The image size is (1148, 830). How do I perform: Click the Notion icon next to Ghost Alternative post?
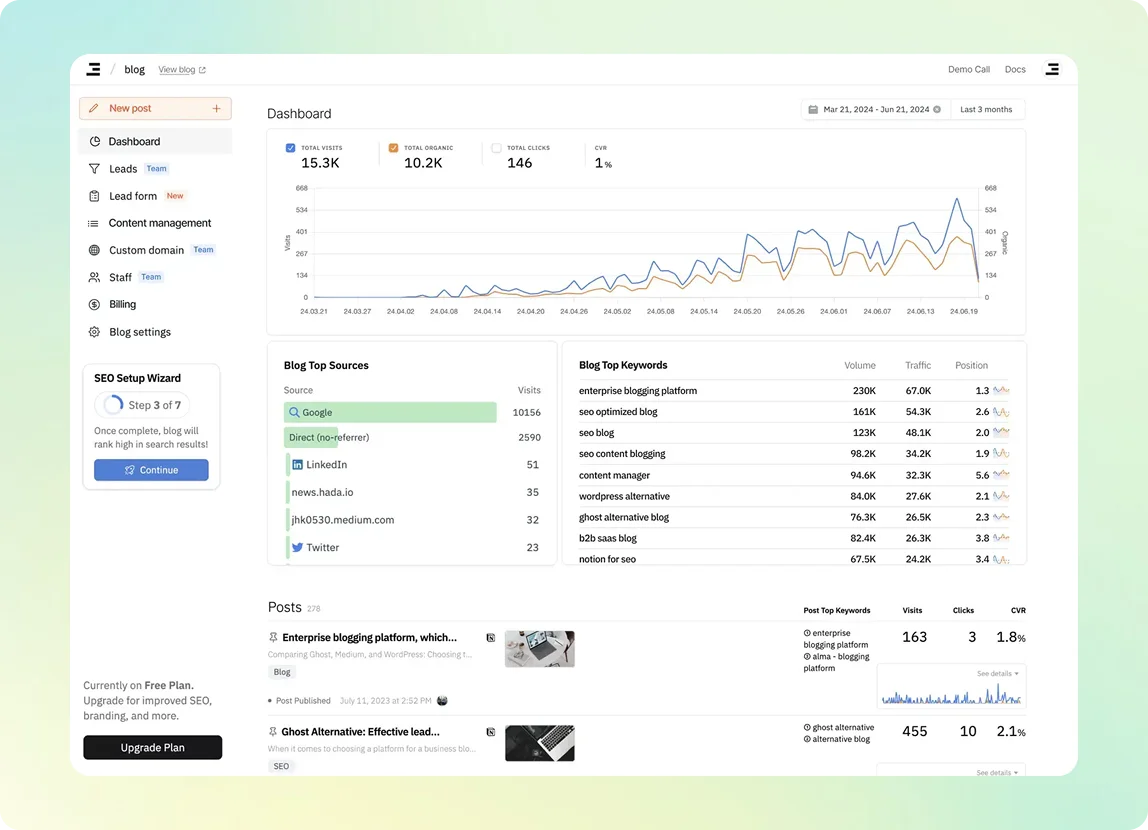click(x=490, y=732)
